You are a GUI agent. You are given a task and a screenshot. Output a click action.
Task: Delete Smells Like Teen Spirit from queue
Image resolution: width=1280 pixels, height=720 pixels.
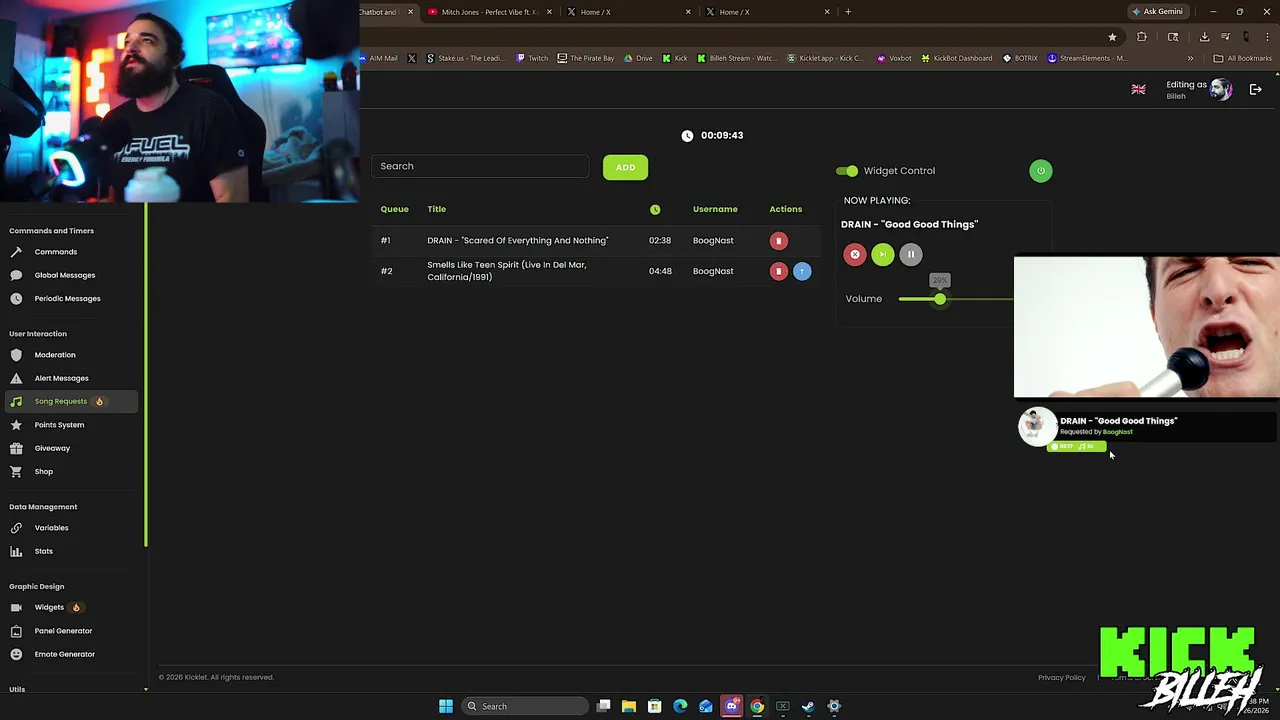pyautogui.click(x=778, y=271)
